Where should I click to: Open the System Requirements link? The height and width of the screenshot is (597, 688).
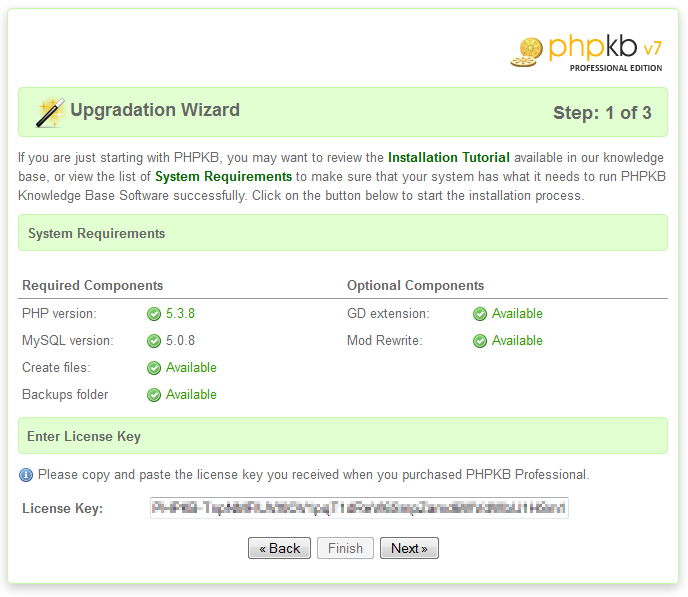(x=223, y=176)
